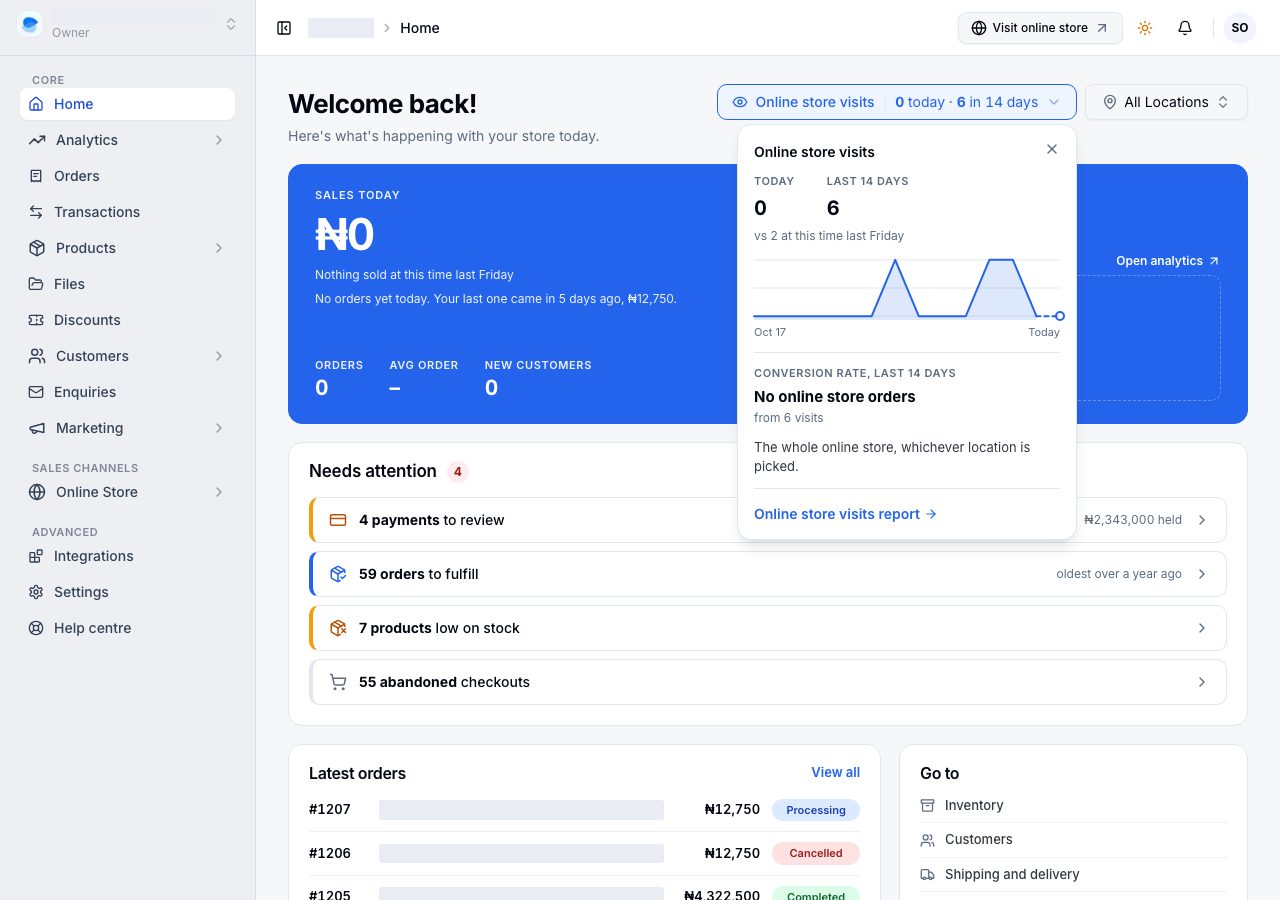Expand the Customers menu chevron
This screenshot has width=1280, height=900.
click(219, 356)
